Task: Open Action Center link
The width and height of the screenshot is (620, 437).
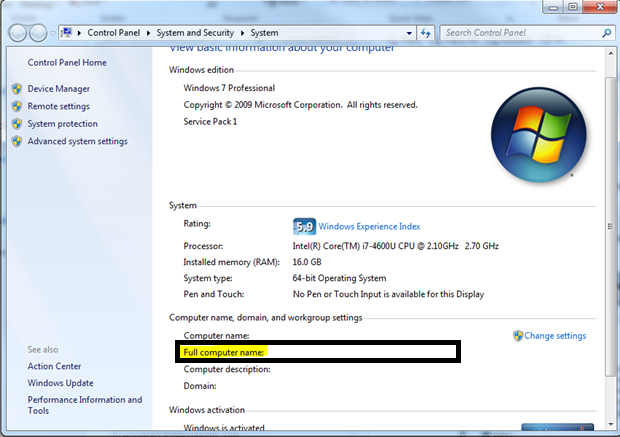Action: pyautogui.click(x=54, y=366)
